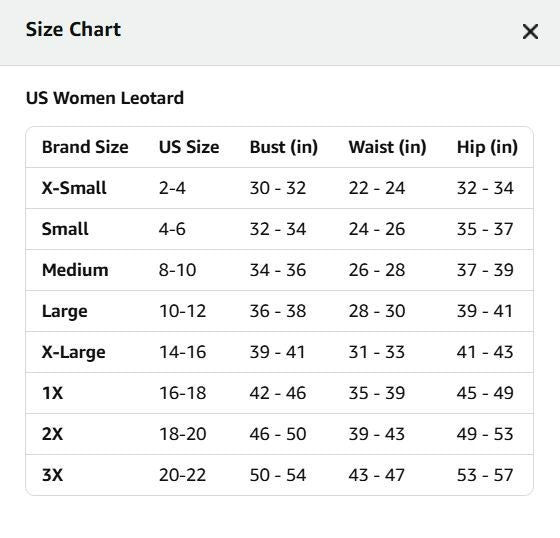Click the 31 - 33 waist measurement
Image resolution: width=560 pixels, height=538 pixels.
tap(377, 352)
